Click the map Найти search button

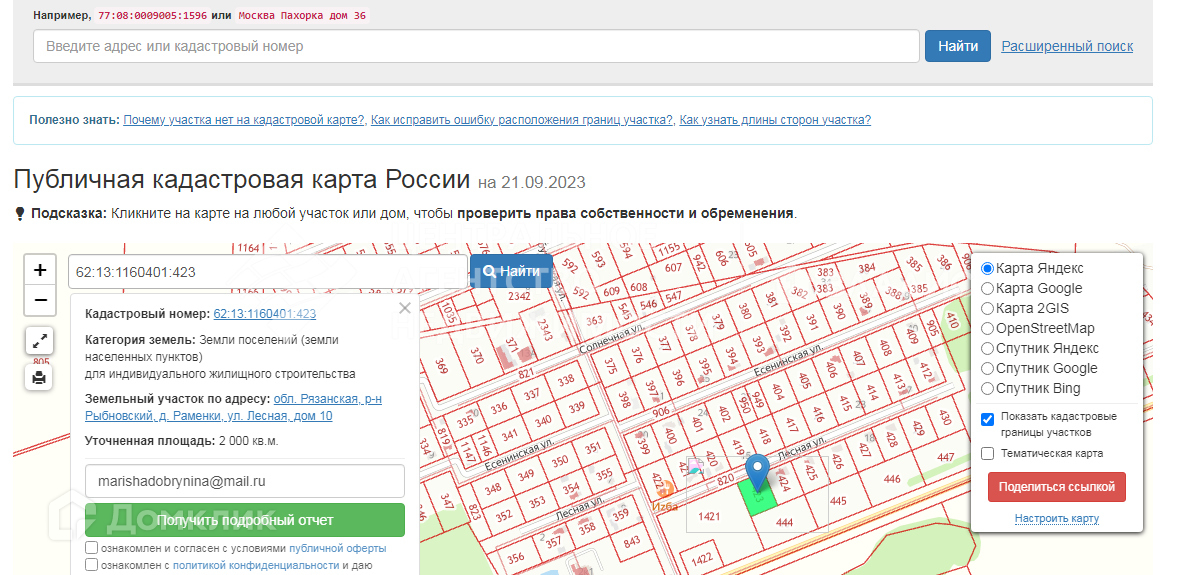(x=511, y=271)
